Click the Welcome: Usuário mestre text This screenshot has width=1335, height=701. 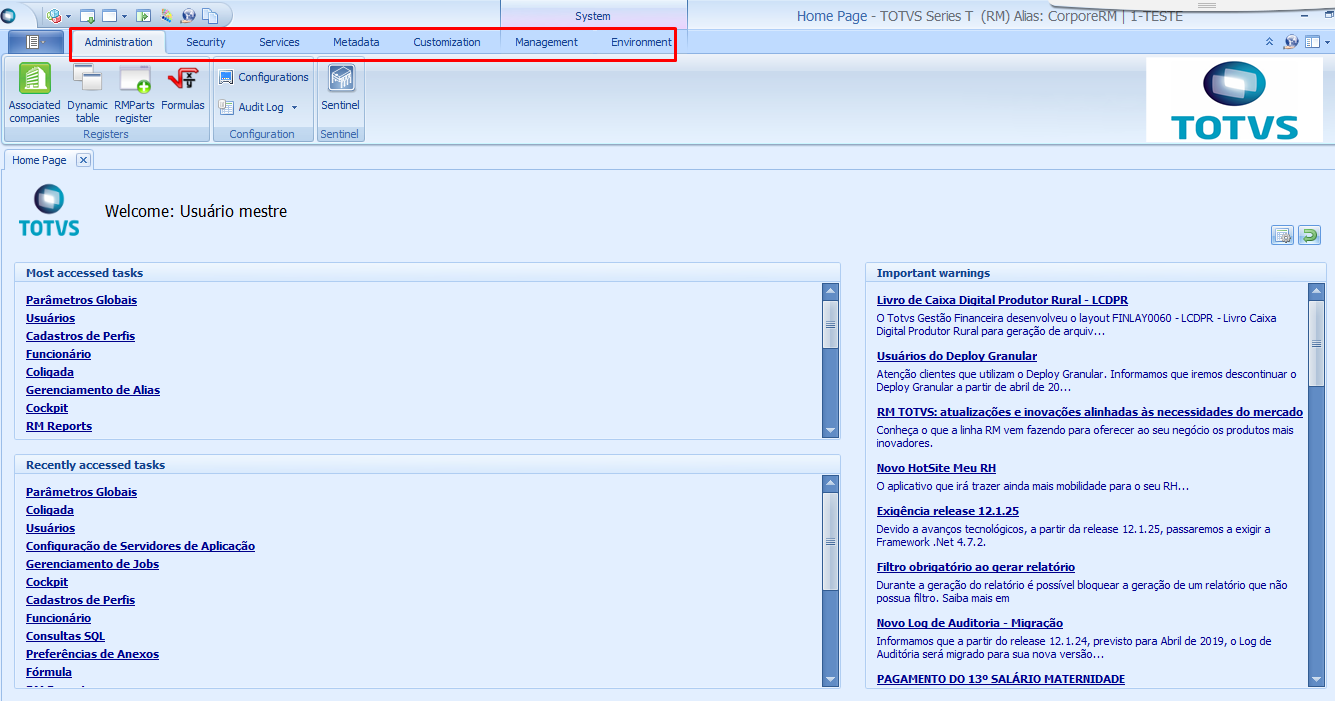(x=196, y=211)
